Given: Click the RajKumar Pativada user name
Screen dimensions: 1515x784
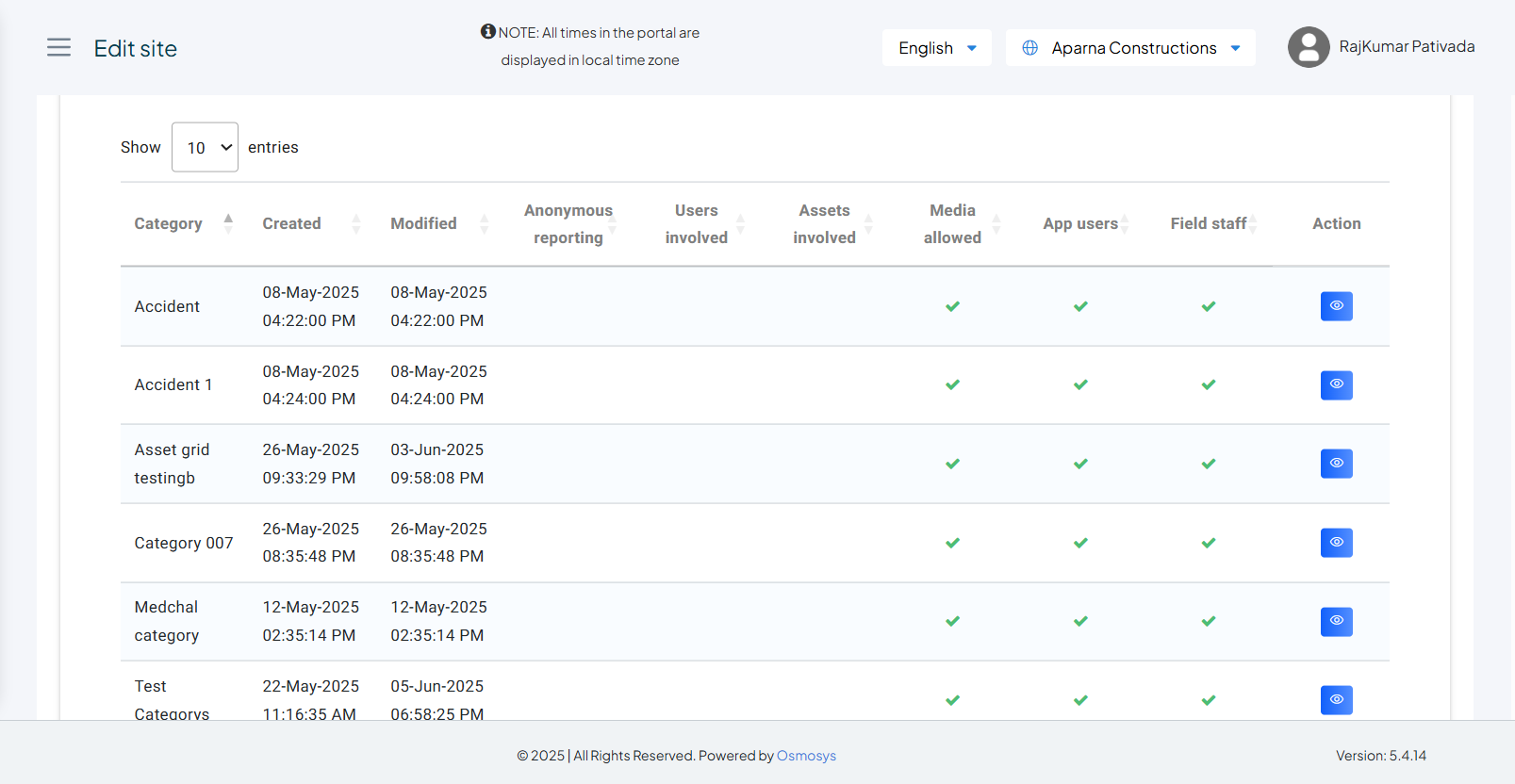Looking at the screenshot, I should coord(1407,47).
